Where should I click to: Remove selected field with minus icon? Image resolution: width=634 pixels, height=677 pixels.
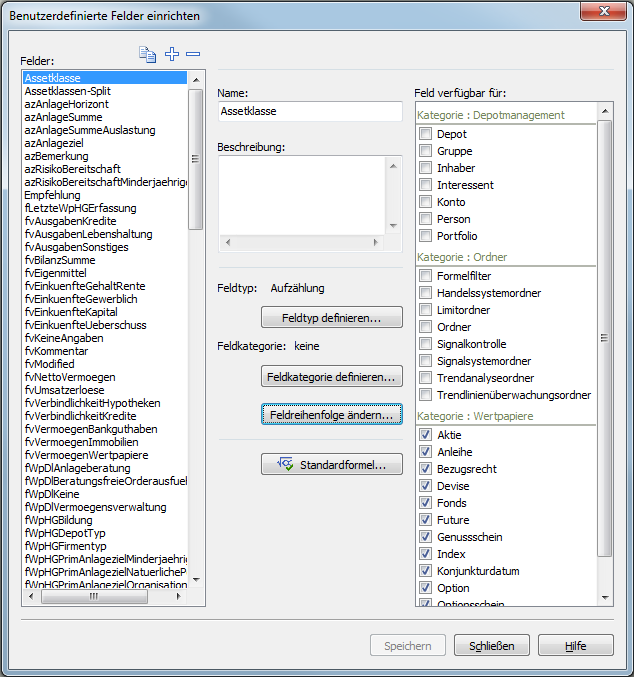point(193,55)
